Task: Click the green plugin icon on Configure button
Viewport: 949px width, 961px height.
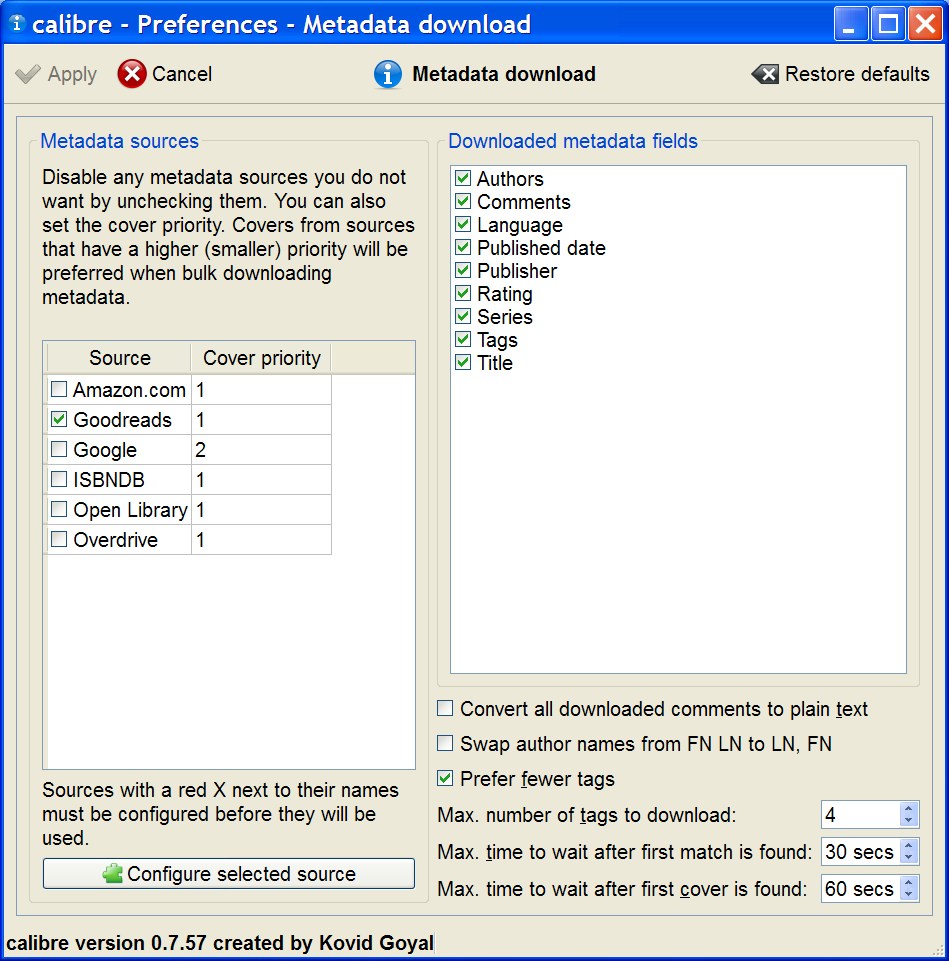Action: [x=112, y=873]
